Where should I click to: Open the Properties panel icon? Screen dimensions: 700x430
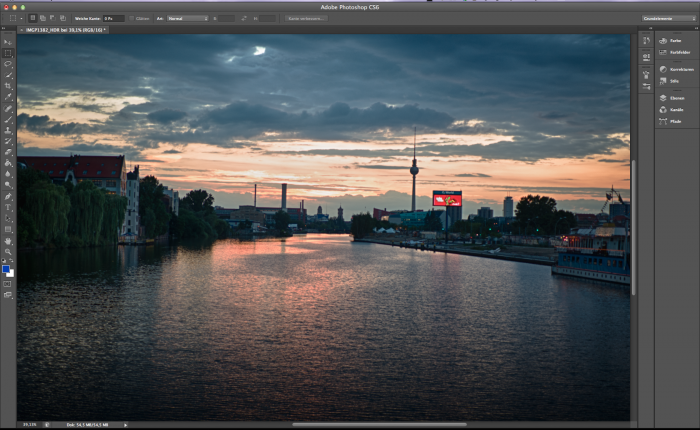coord(646,57)
